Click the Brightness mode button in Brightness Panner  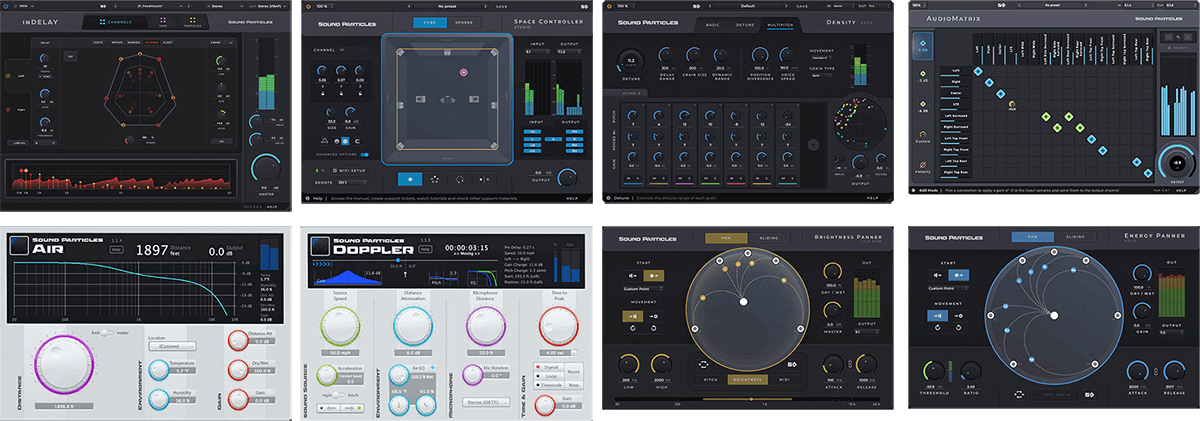[x=747, y=379]
